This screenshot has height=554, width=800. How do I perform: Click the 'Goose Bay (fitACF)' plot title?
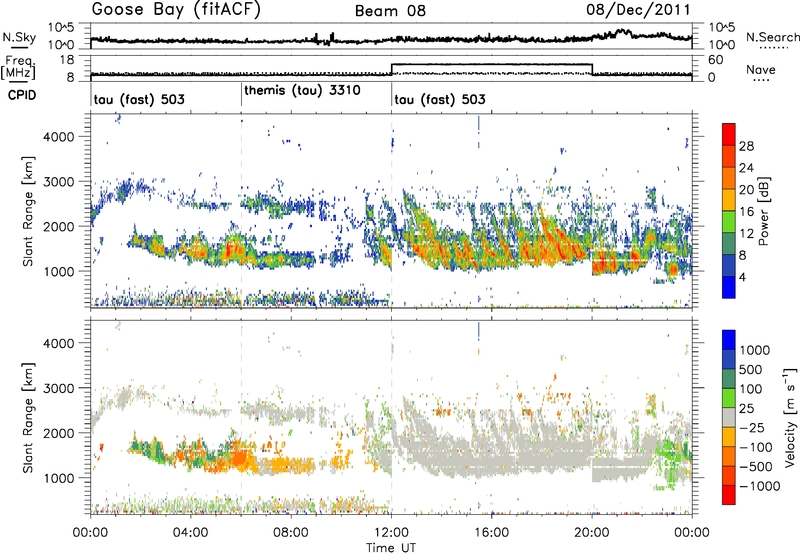[176, 9]
